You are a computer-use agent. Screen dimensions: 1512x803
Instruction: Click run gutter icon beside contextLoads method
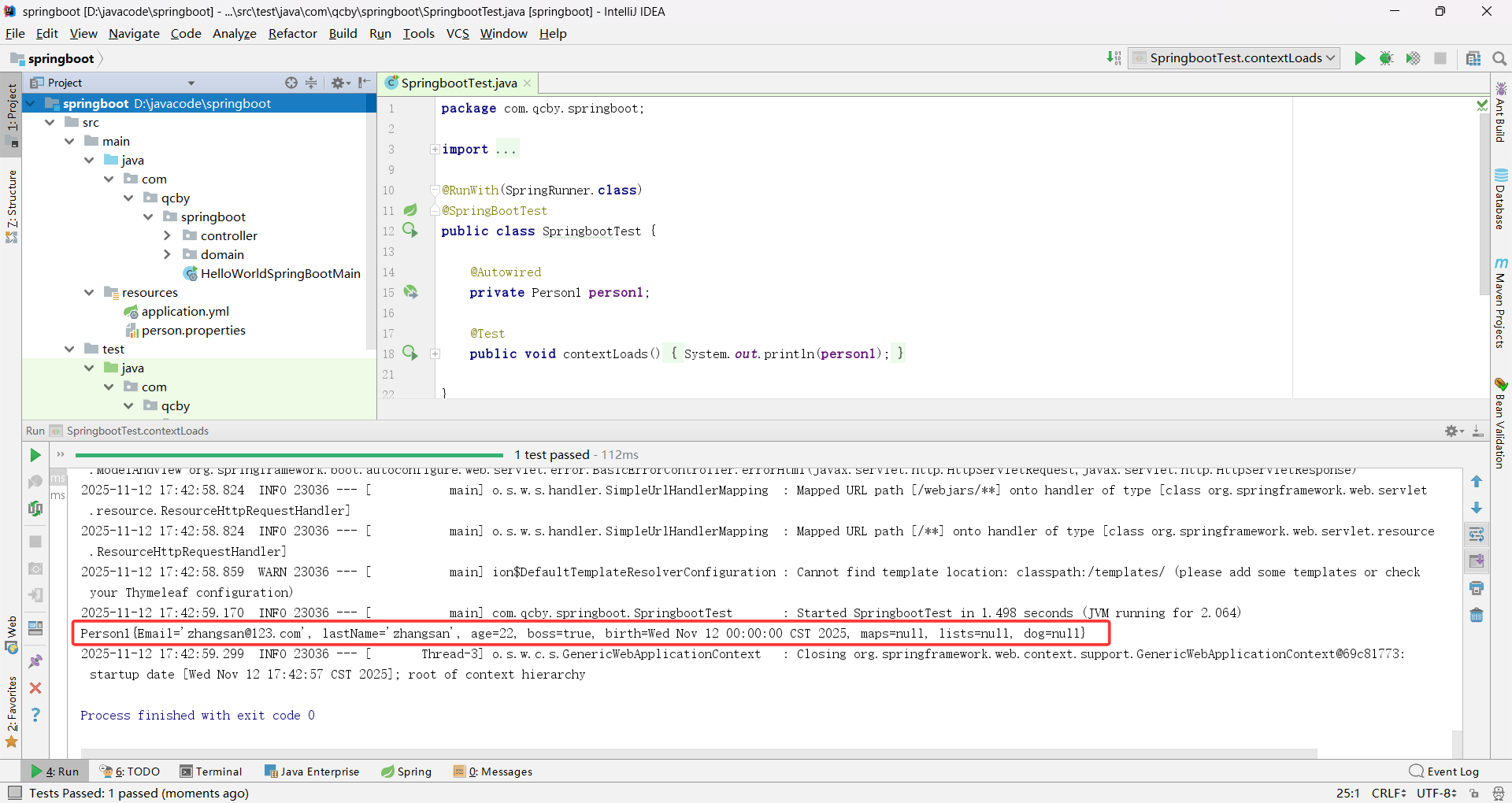click(410, 353)
